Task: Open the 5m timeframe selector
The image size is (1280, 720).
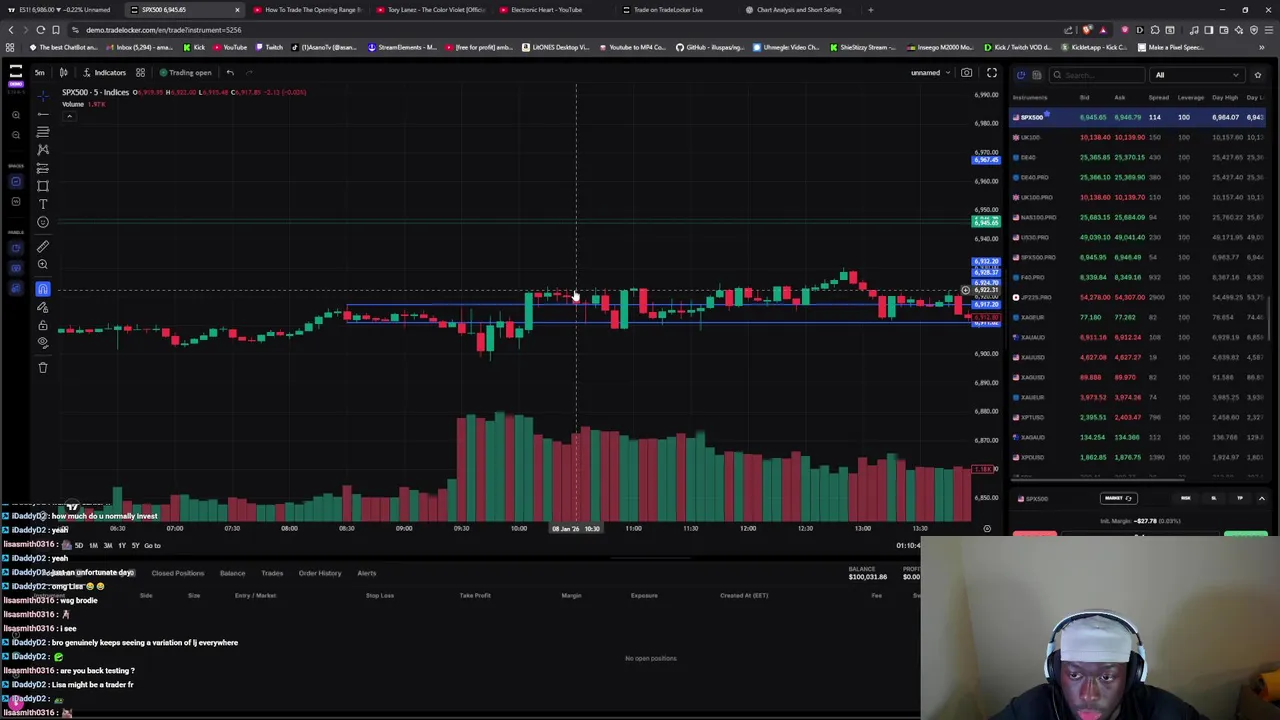Action: [x=40, y=72]
